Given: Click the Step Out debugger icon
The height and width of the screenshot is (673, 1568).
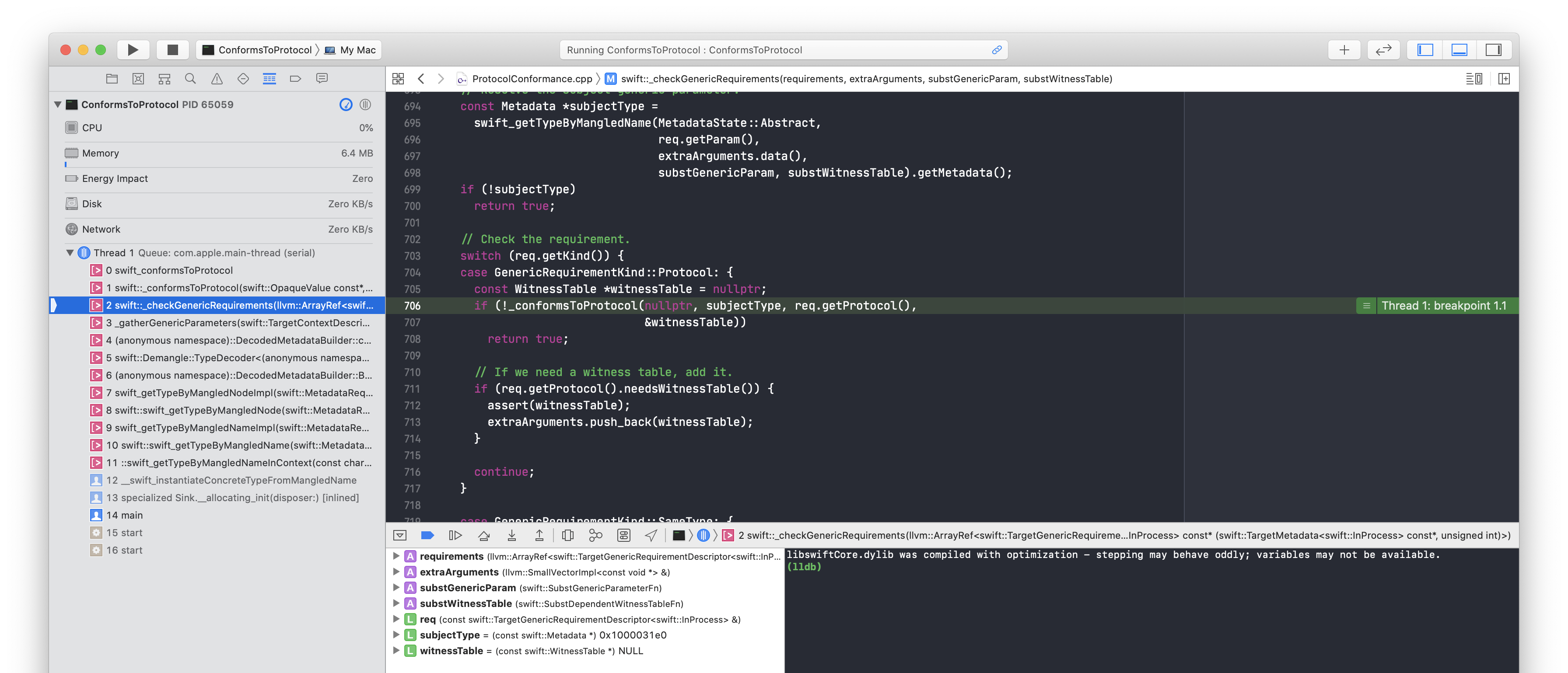Looking at the screenshot, I should (x=539, y=536).
